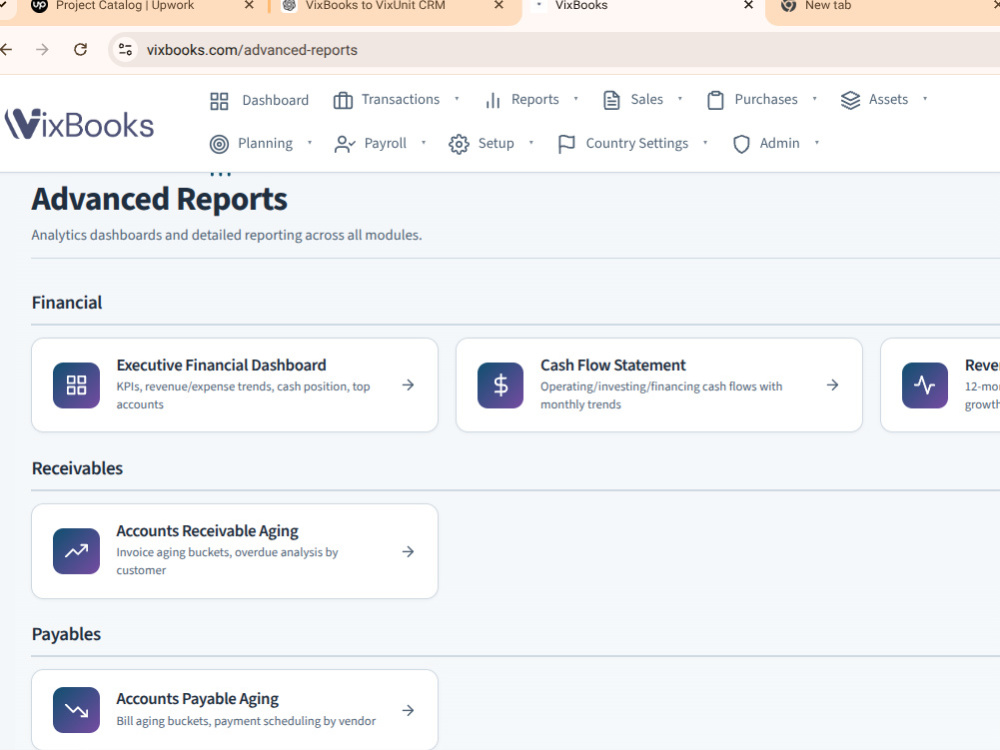This screenshot has height=750, width=1000.
Task: Click the Cash Flow Statement dollar icon
Action: 501,385
